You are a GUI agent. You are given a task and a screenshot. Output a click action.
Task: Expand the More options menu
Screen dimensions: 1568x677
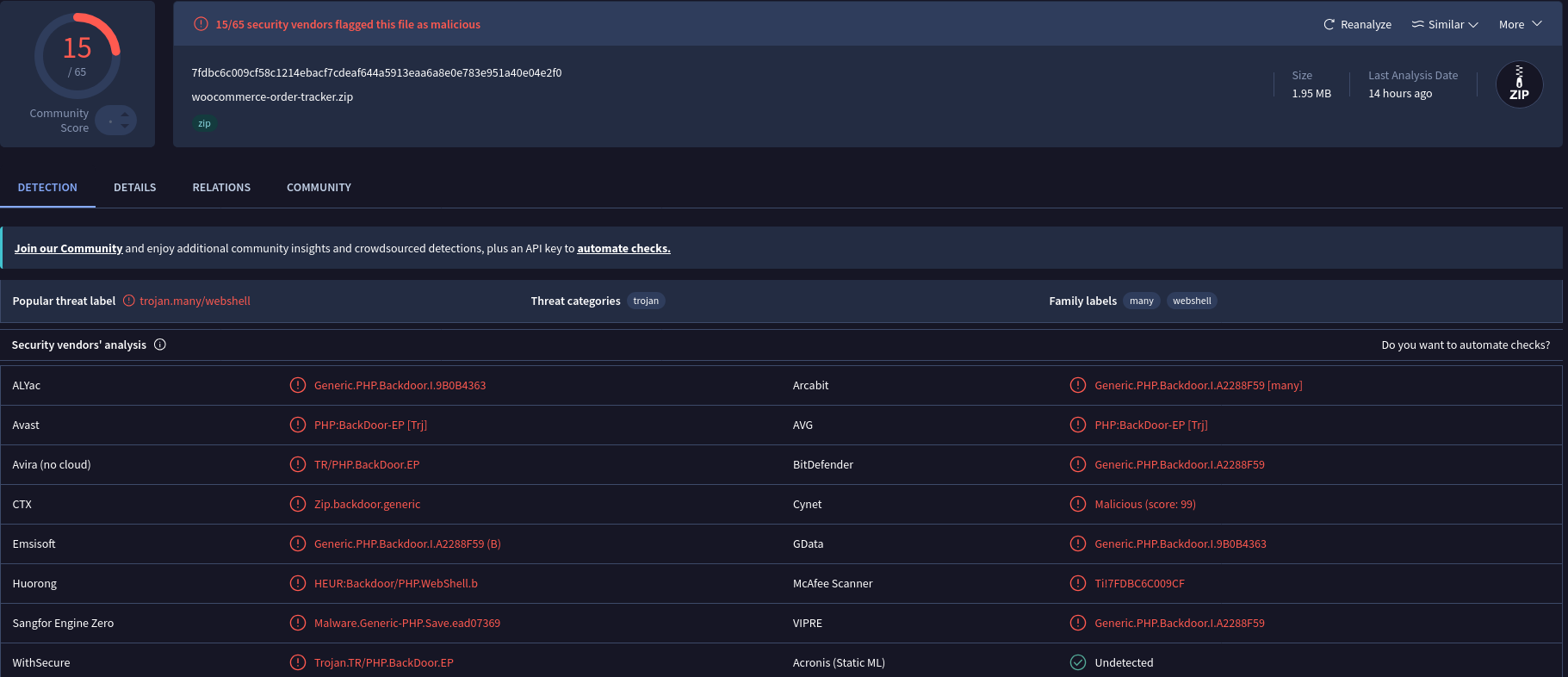click(1520, 25)
